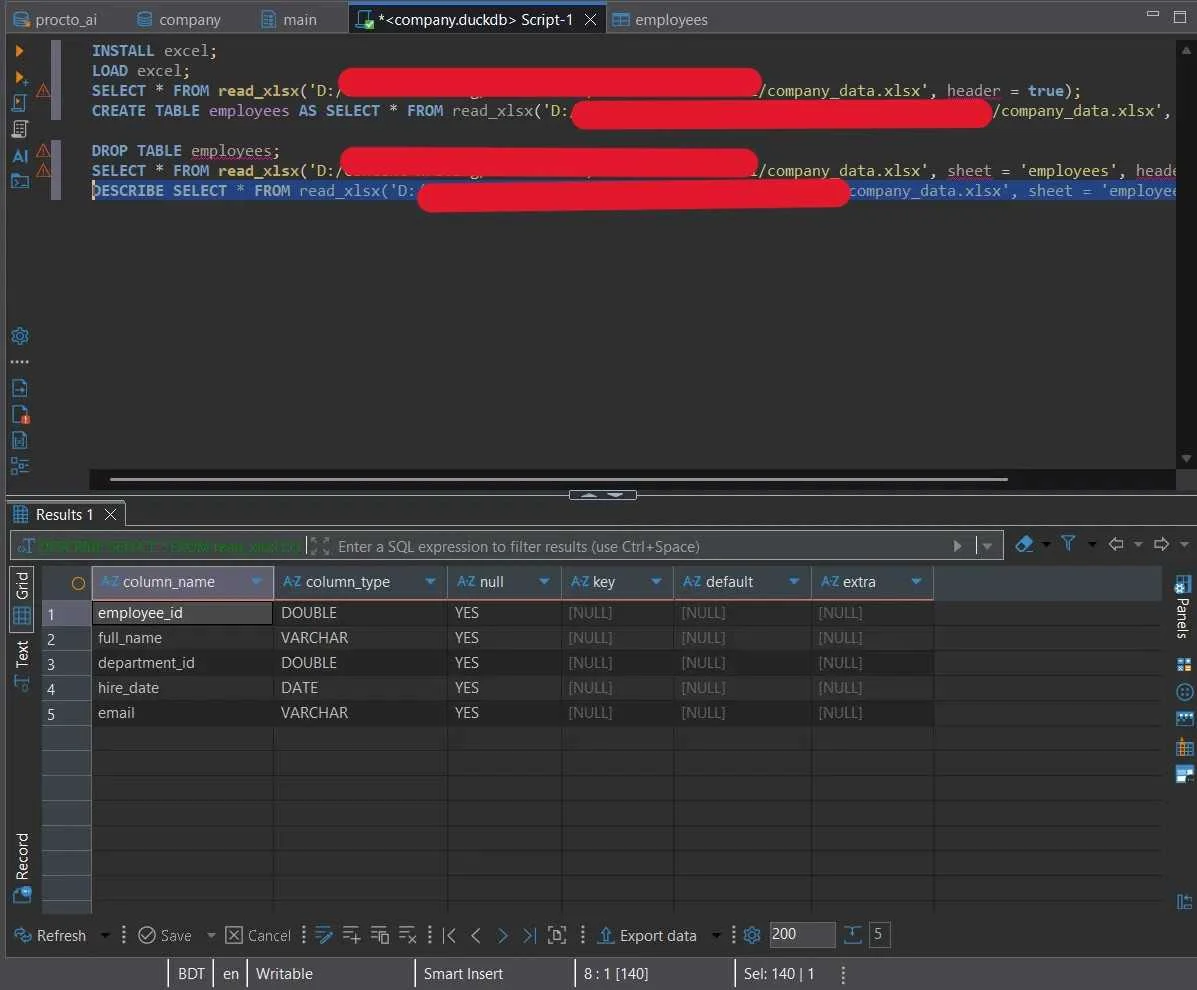
Task: Open column_type header dropdown arrow
Action: point(431,582)
